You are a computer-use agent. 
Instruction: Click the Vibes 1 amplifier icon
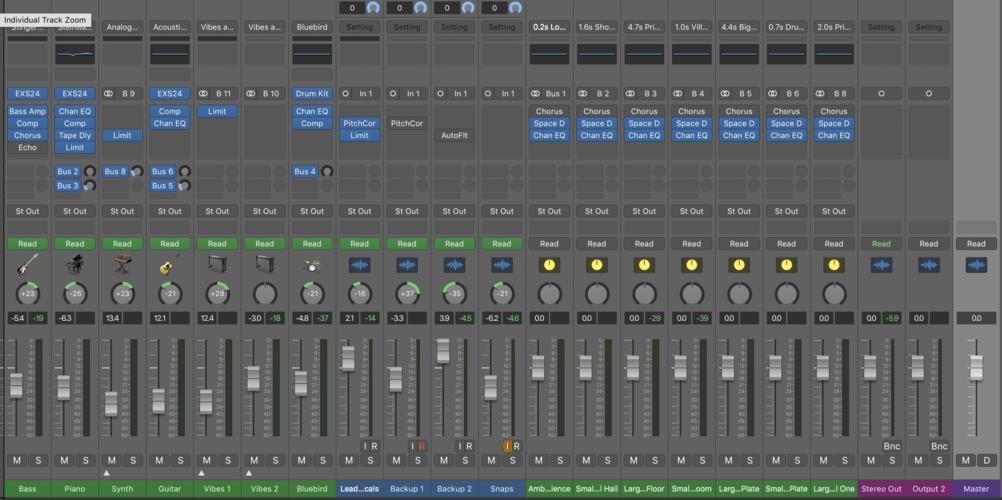[217, 265]
